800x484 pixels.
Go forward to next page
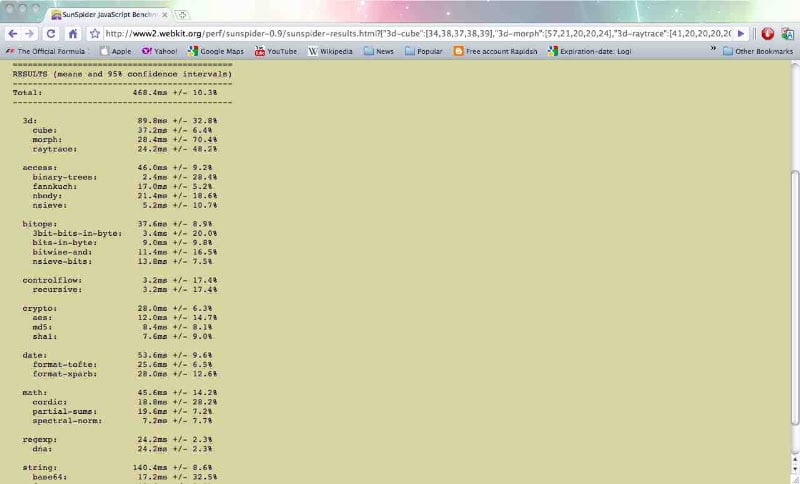(x=30, y=34)
